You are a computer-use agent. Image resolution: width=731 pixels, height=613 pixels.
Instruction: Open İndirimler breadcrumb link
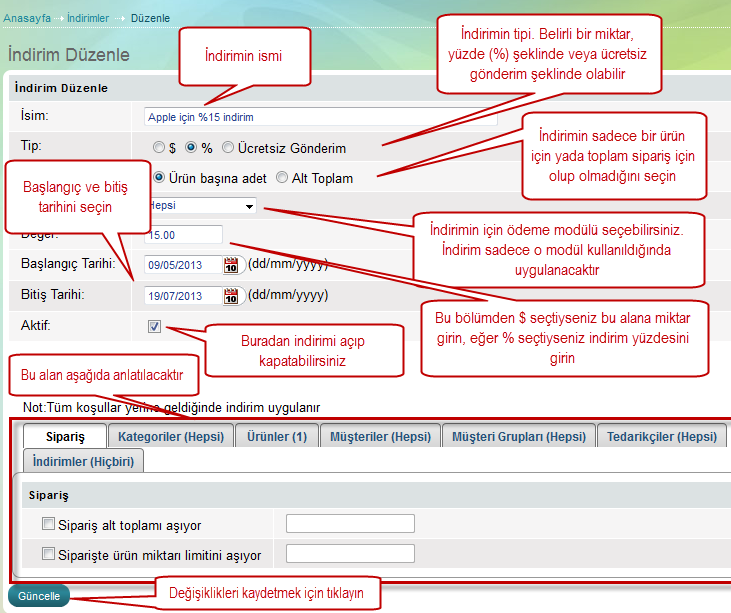coord(89,18)
